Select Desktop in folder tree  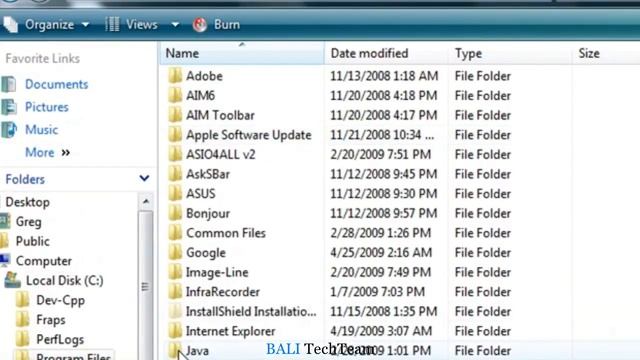pos(28,202)
